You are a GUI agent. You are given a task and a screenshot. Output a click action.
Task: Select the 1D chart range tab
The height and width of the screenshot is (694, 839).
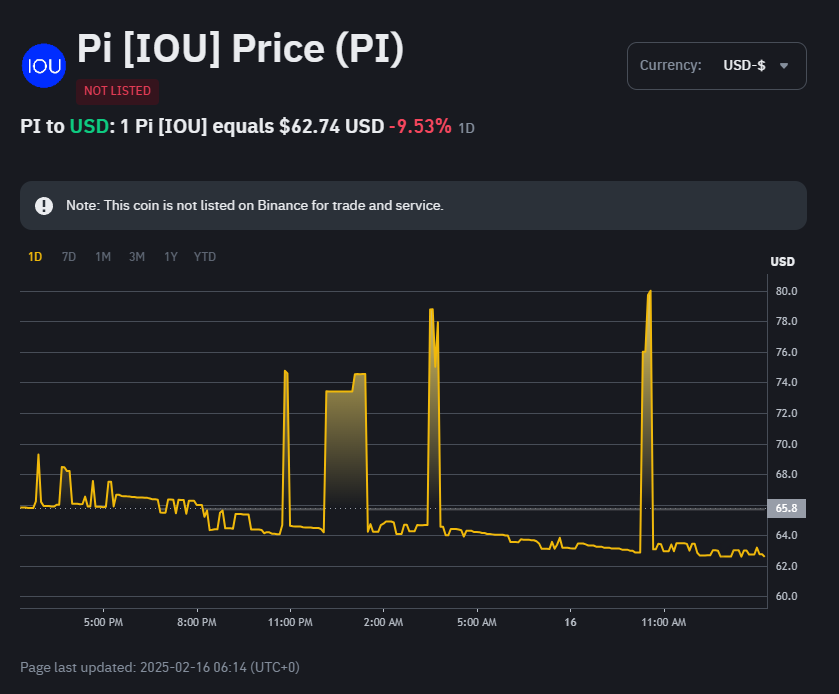(x=35, y=257)
